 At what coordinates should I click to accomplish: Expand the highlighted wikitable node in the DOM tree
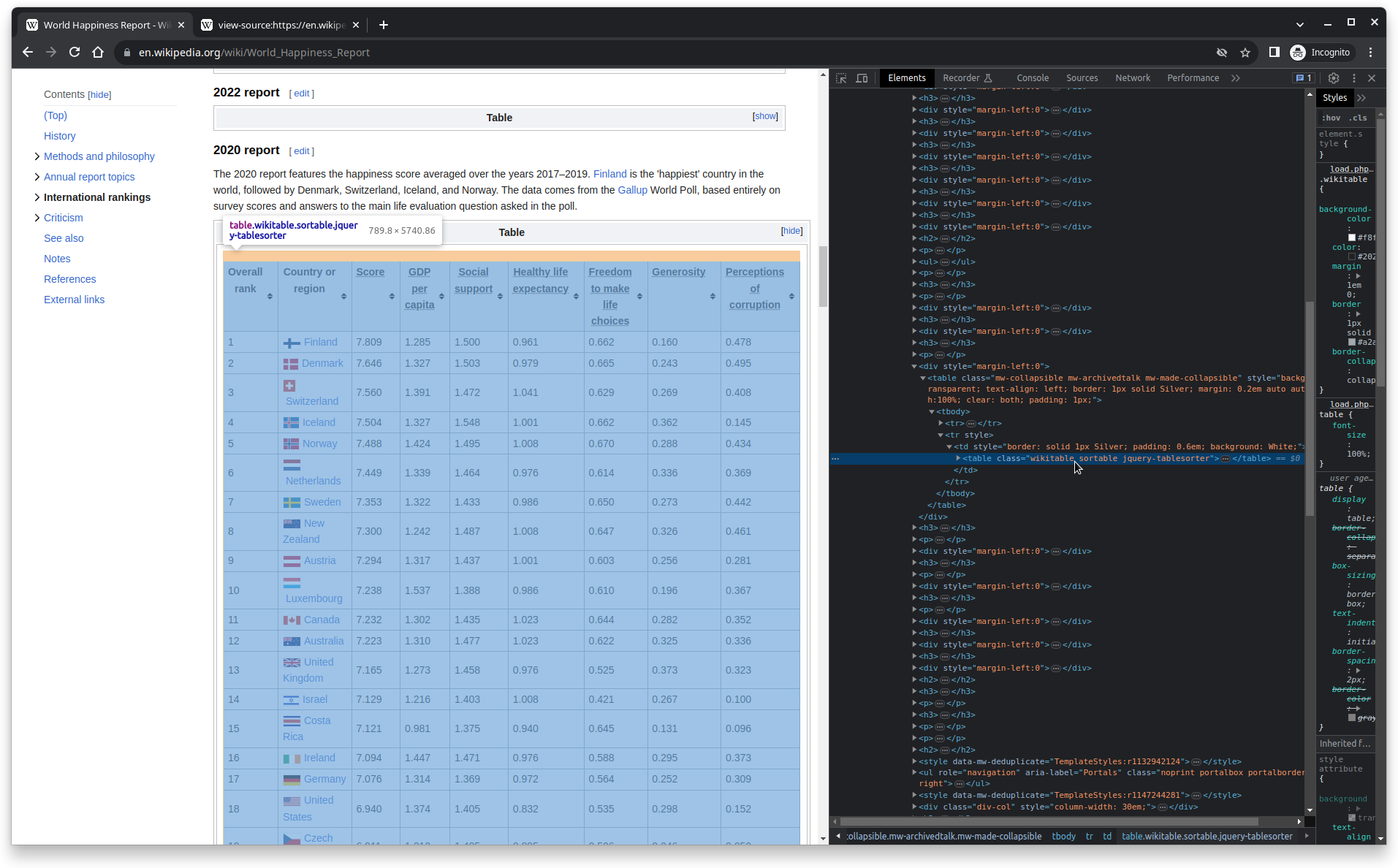958,458
